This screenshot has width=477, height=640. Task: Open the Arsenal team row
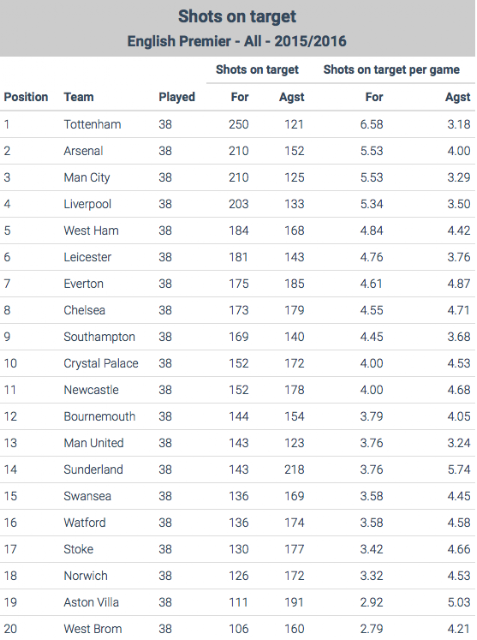pos(237,151)
